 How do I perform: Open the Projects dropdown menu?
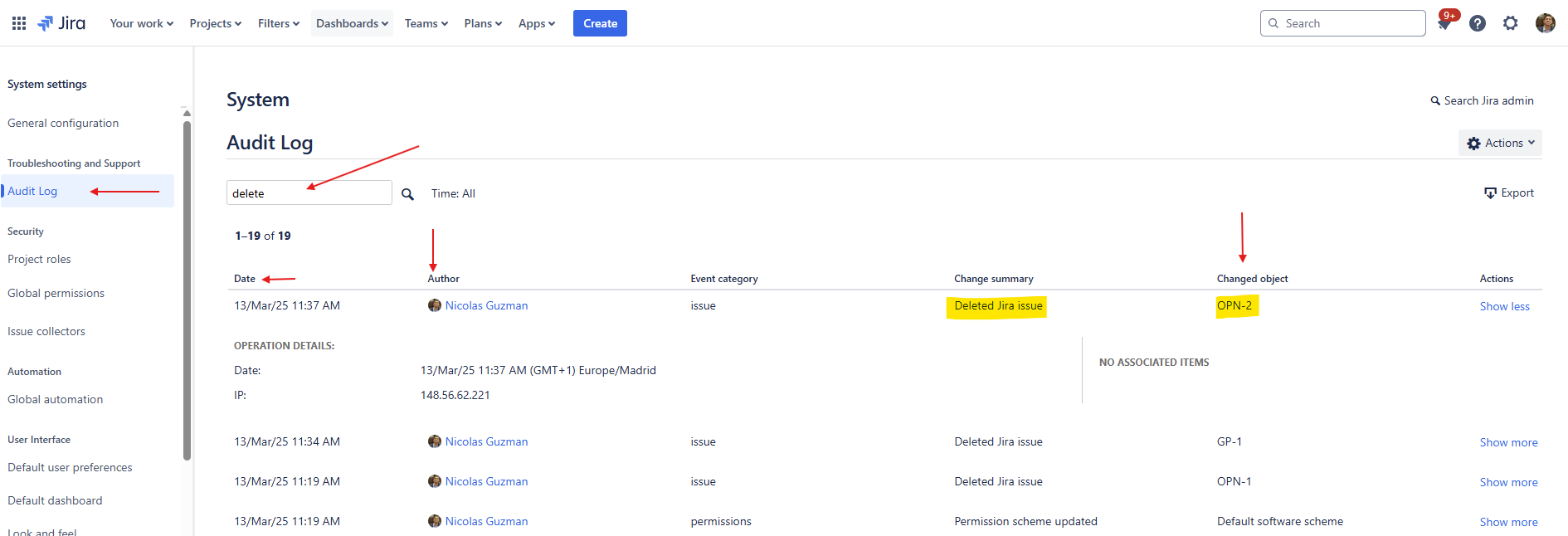pyautogui.click(x=216, y=23)
